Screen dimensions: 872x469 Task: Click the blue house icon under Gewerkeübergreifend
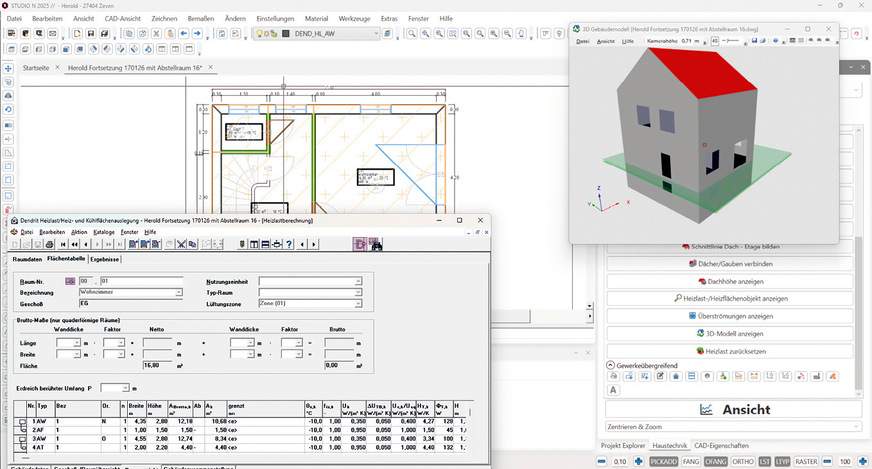[676, 377]
